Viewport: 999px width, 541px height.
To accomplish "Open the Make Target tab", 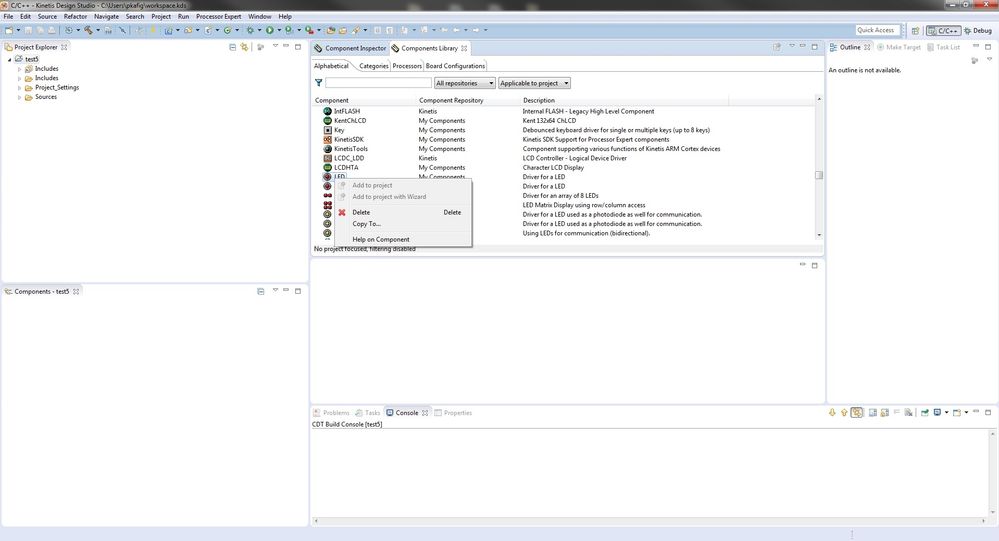I will point(899,47).
